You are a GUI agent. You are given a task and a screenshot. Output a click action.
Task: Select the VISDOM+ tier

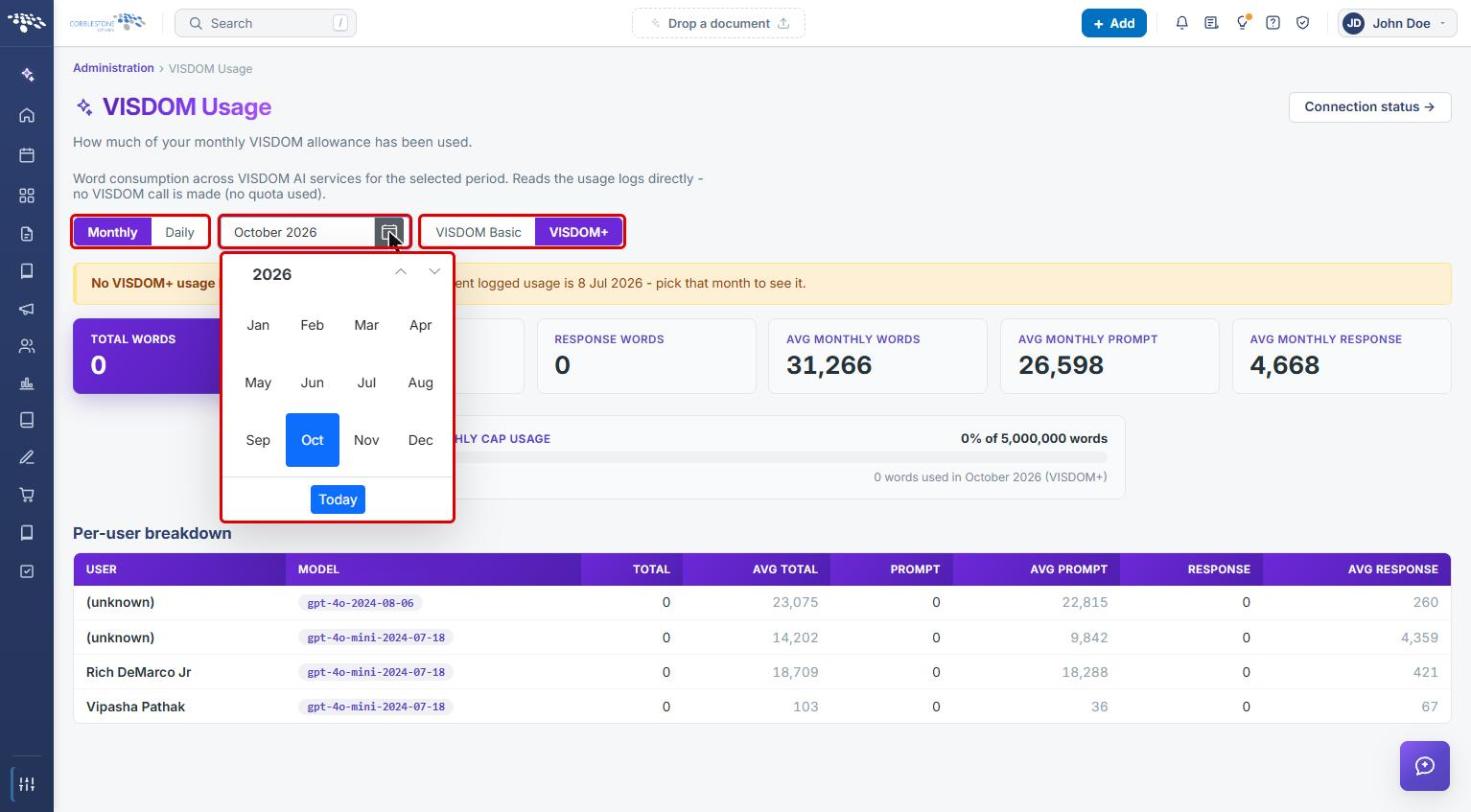click(x=579, y=232)
